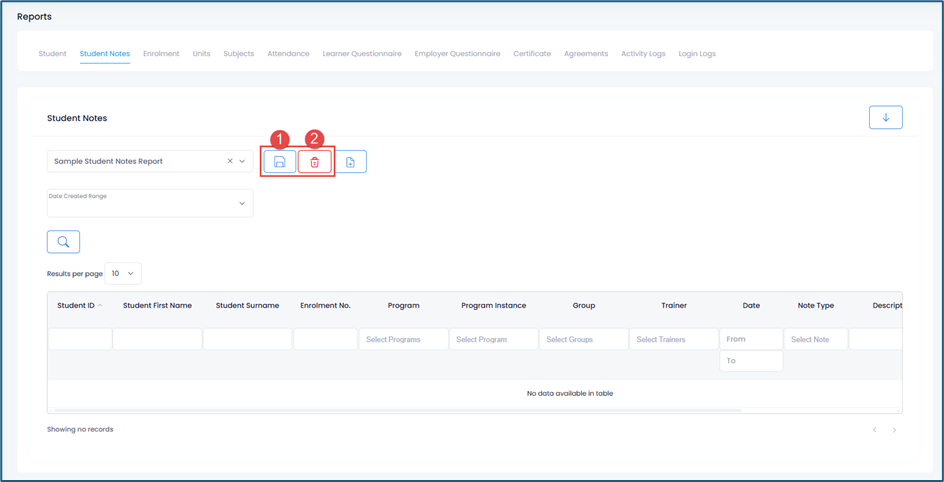Screen dimensions: 944x482
Task: Go to previous page arrow
Action: click(874, 430)
